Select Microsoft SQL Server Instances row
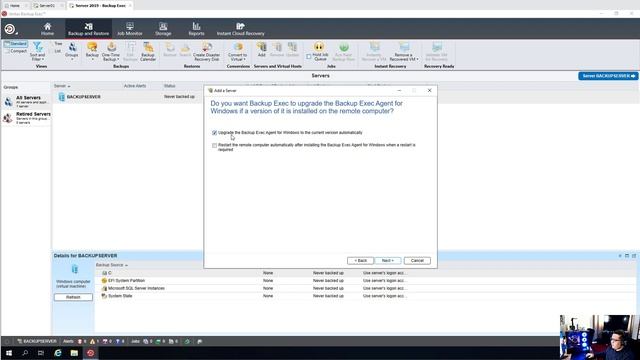 pos(365,288)
